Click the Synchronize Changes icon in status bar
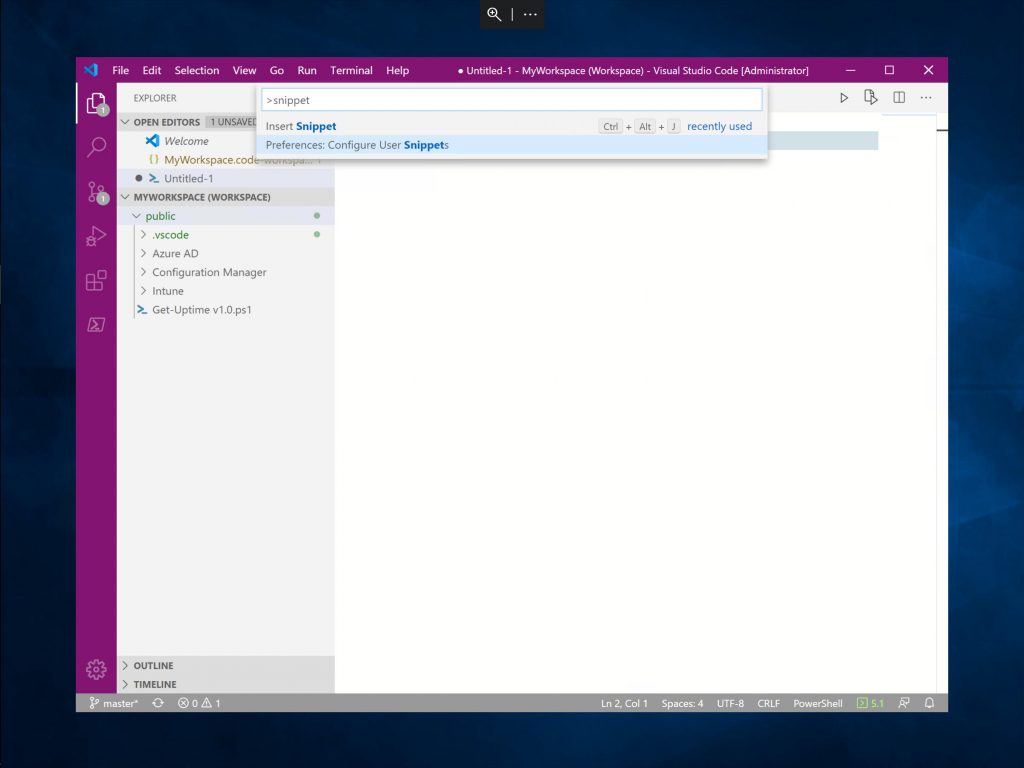The image size is (1024, 768). coord(158,703)
